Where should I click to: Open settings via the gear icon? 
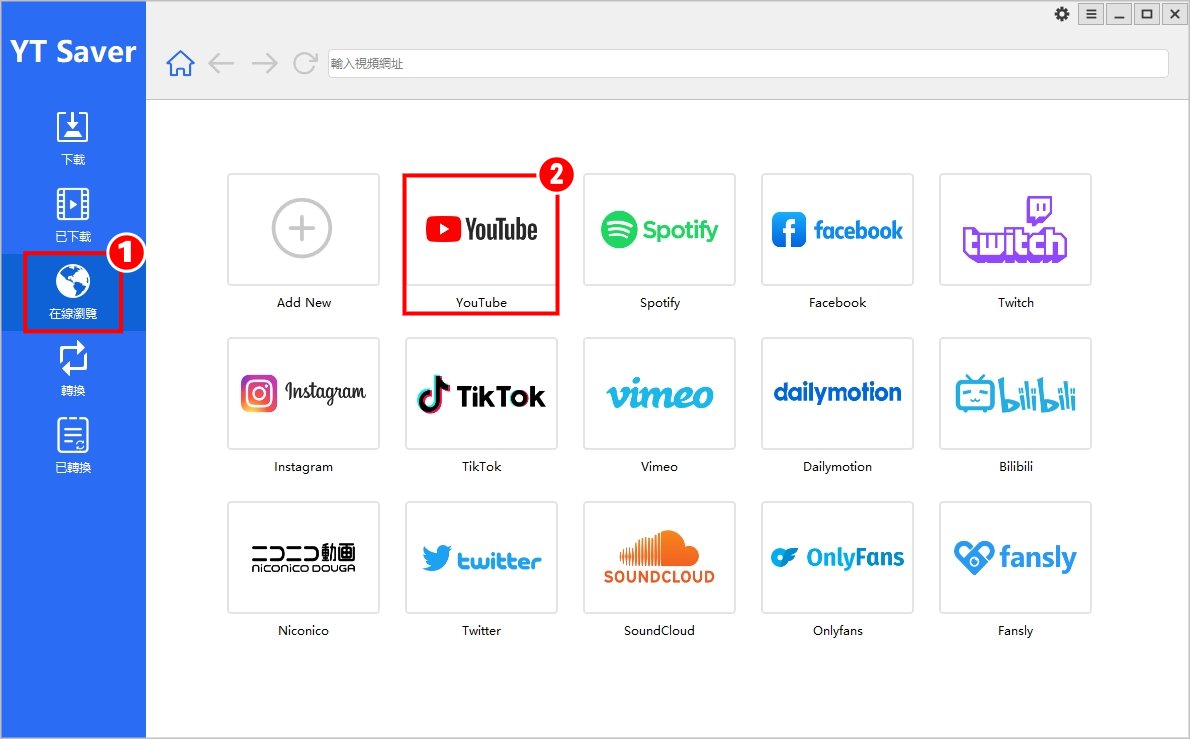[x=1062, y=14]
